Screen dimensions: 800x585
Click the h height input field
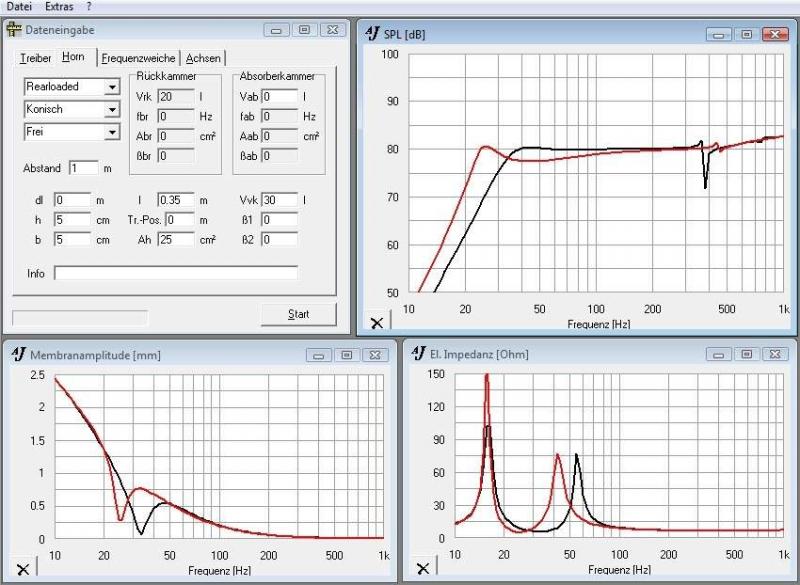(72, 220)
